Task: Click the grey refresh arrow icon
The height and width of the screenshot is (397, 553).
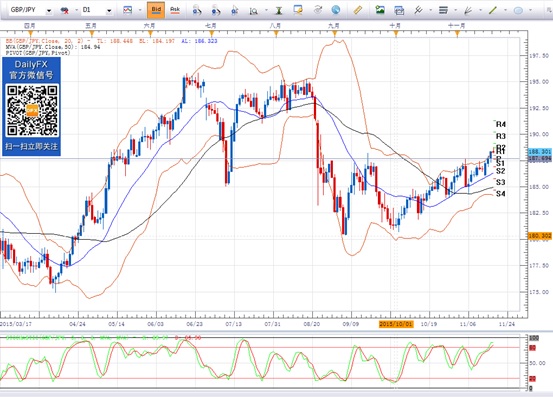Action: (x=318, y=10)
